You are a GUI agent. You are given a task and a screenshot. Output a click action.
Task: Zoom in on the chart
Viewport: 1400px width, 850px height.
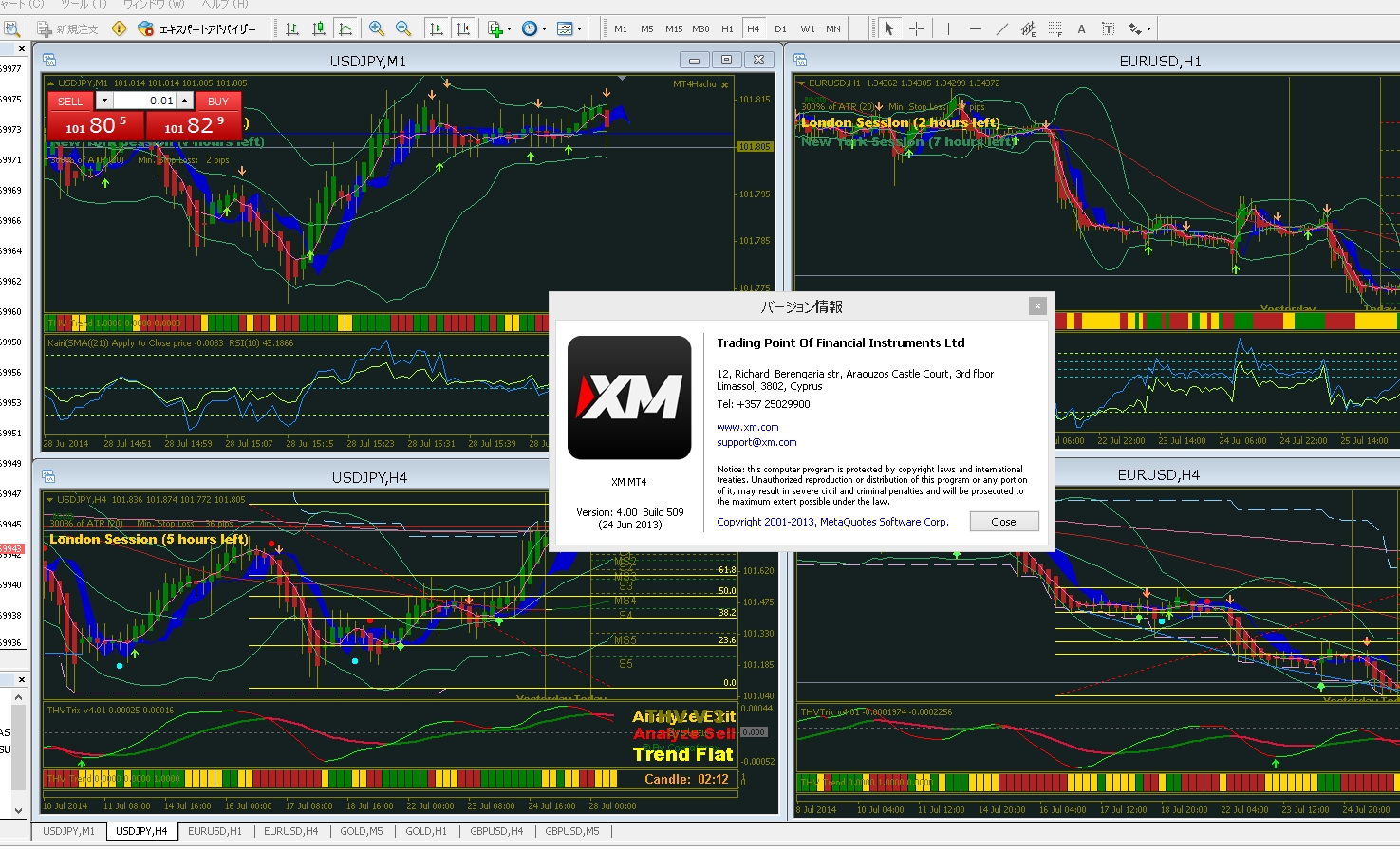pos(377,28)
